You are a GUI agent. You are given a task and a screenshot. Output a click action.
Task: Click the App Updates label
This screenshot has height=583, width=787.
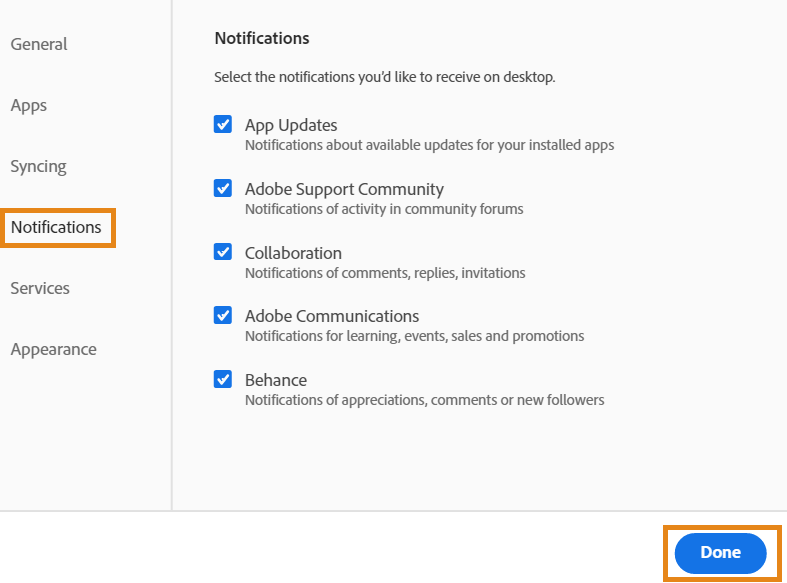(x=291, y=125)
